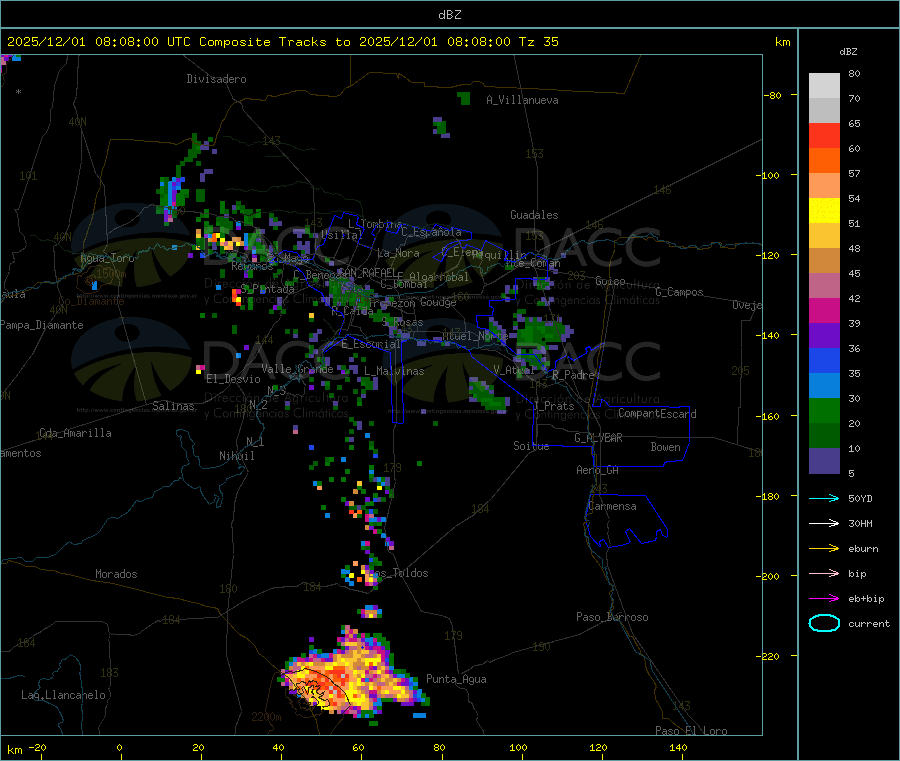Click the Soitue map label

[531, 446]
